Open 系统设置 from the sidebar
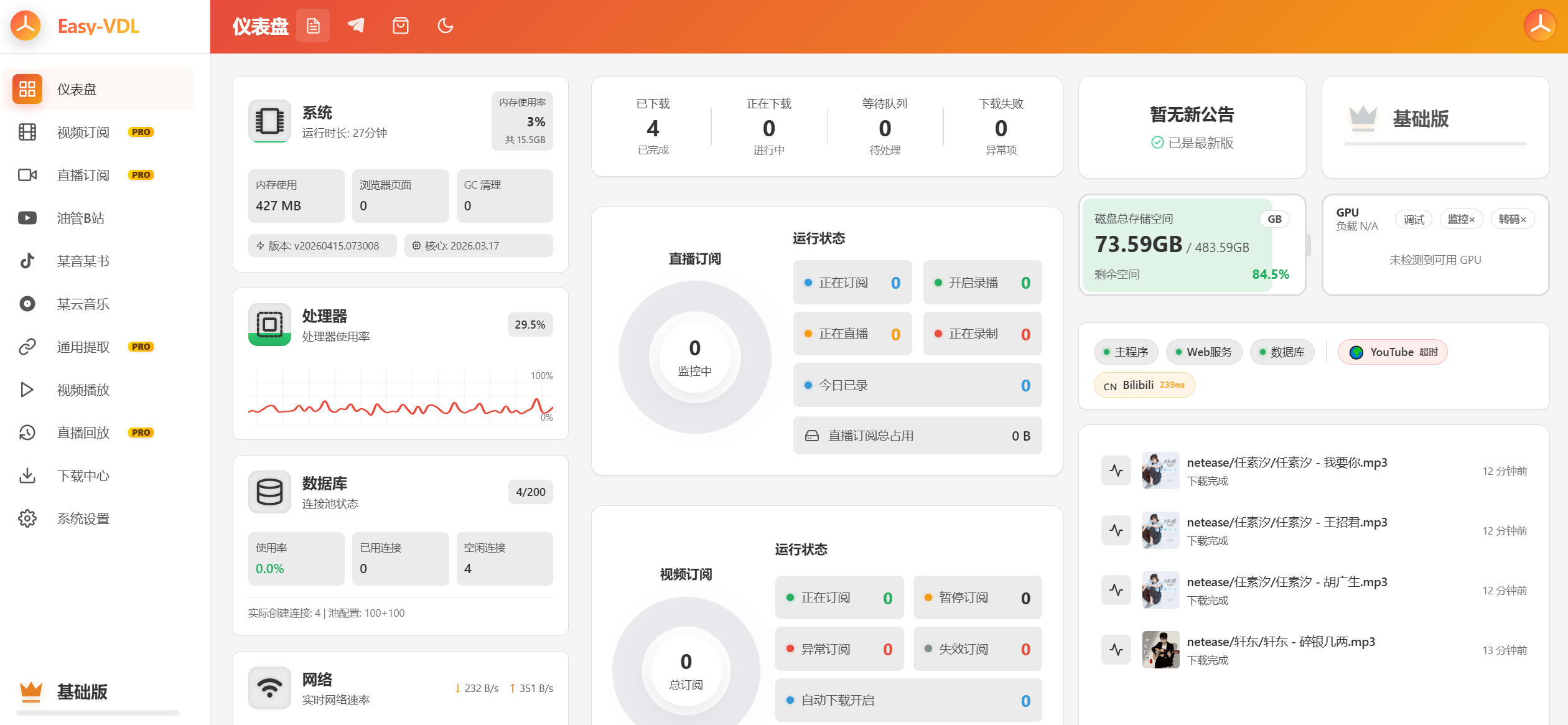1568x725 pixels. pyautogui.click(x=83, y=518)
